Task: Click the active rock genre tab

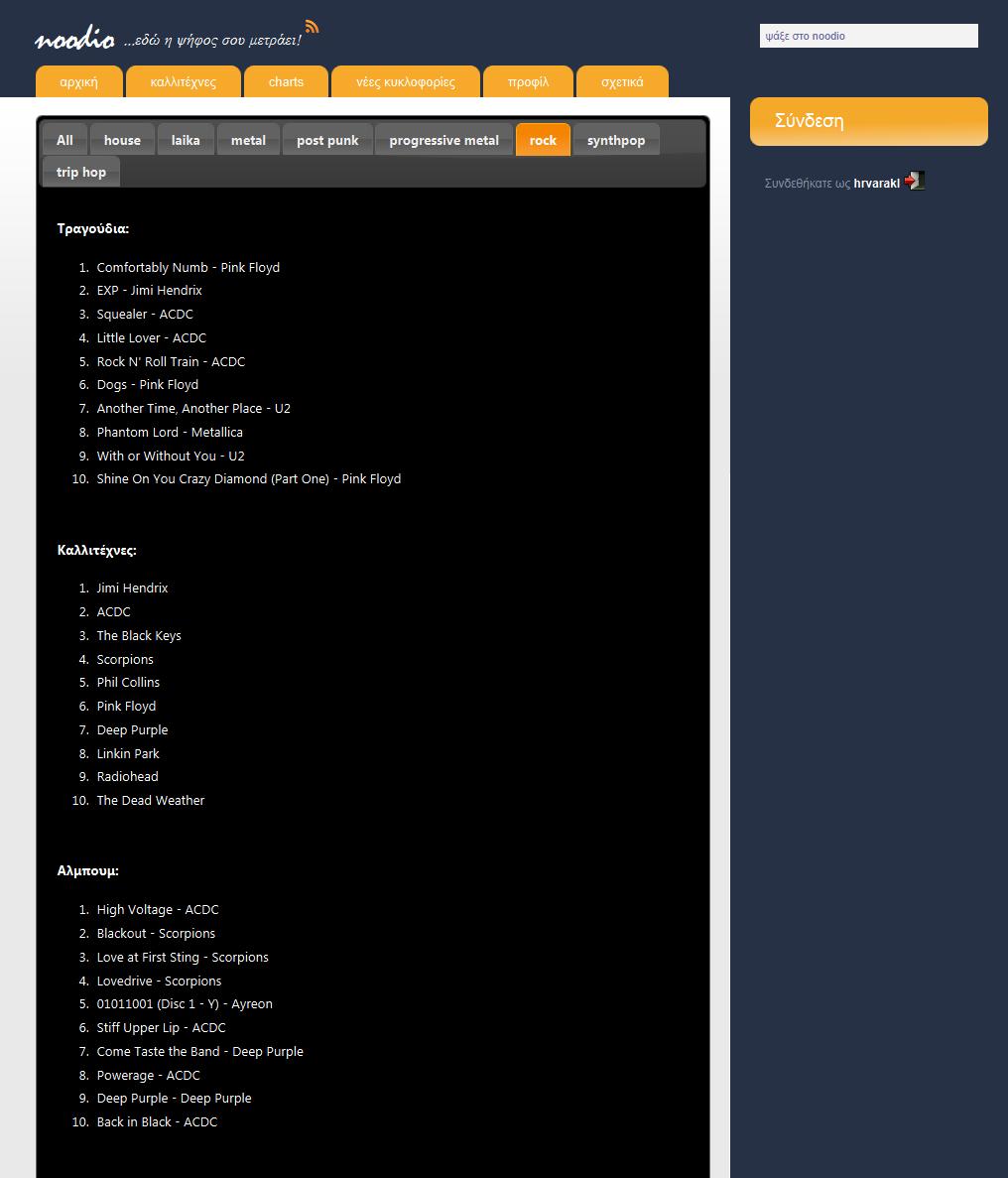Action: tap(543, 140)
